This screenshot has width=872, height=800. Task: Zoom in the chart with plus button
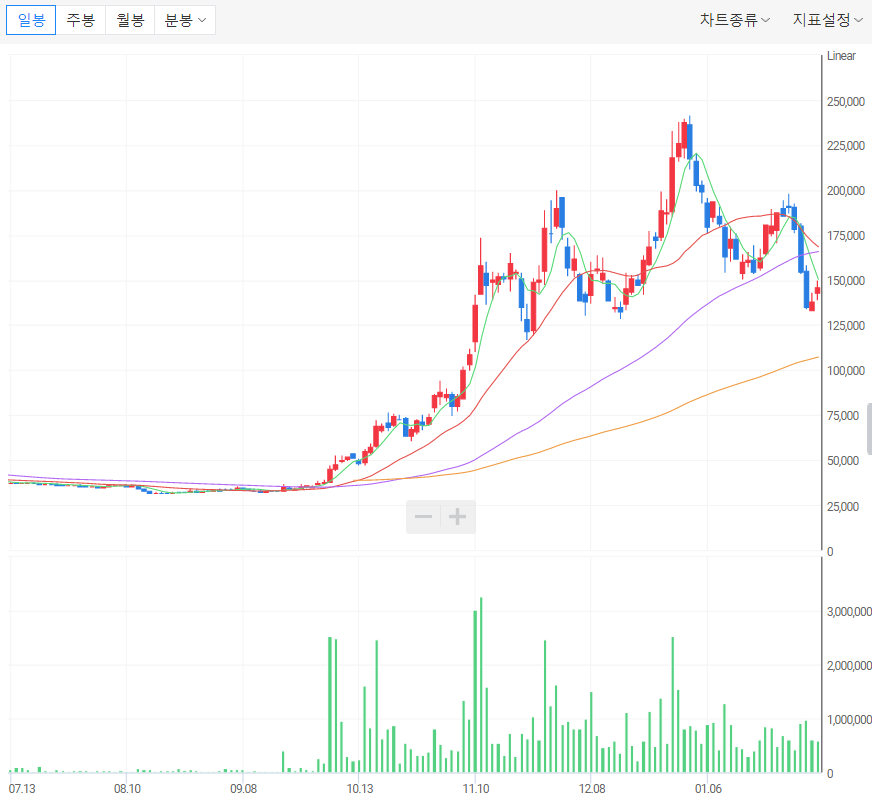point(458,517)
